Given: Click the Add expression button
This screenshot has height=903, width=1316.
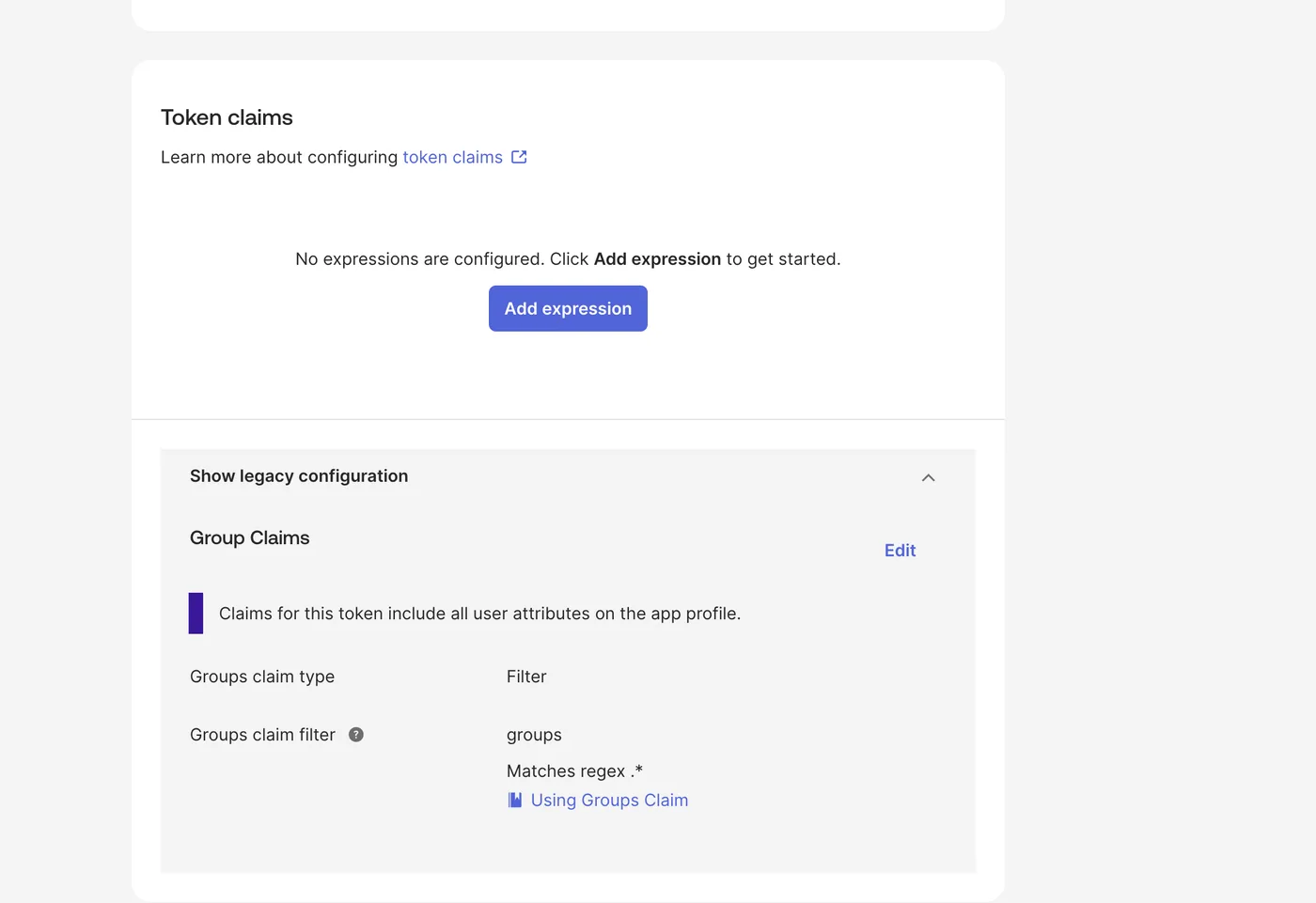Looking at the screenshot, I should tap(568, 308).
